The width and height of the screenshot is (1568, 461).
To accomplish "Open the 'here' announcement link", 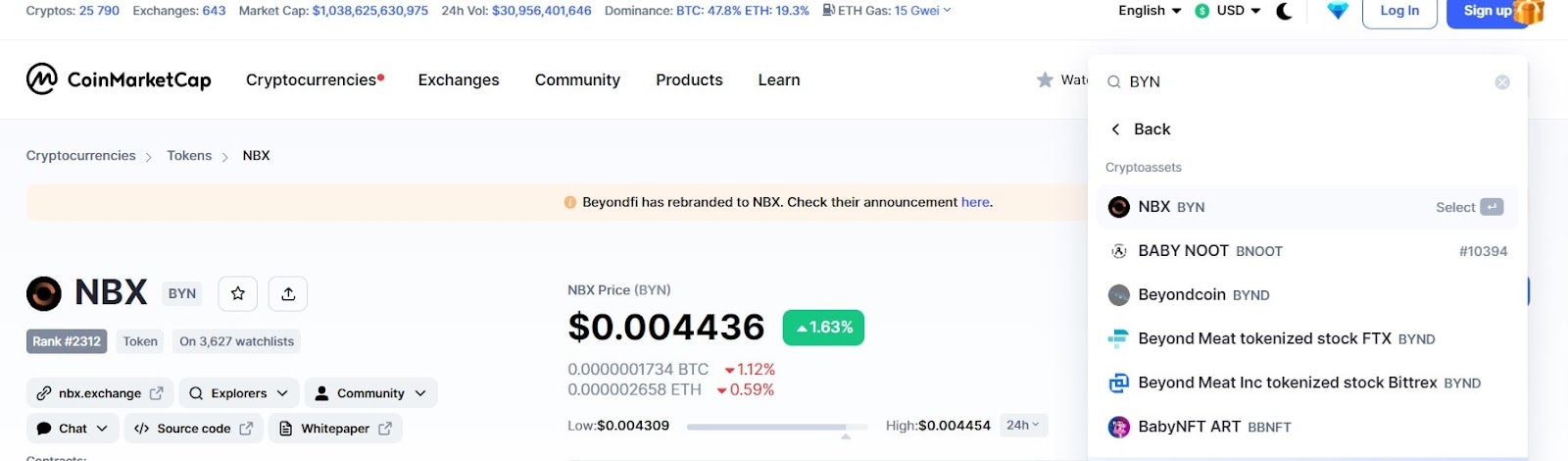I will [x=975, y=202].
